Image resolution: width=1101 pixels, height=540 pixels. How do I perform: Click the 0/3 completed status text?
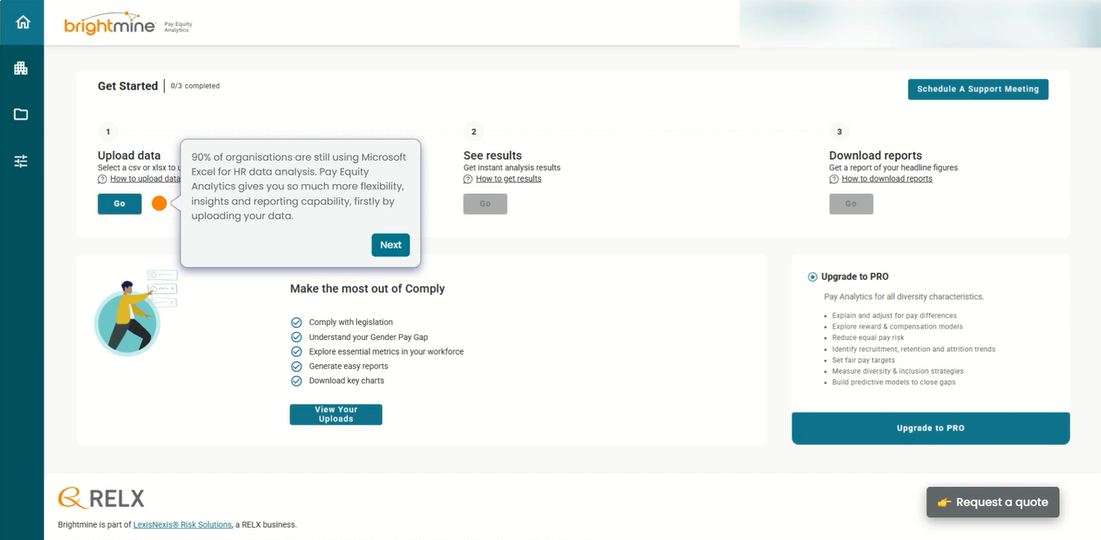(195, 86)
